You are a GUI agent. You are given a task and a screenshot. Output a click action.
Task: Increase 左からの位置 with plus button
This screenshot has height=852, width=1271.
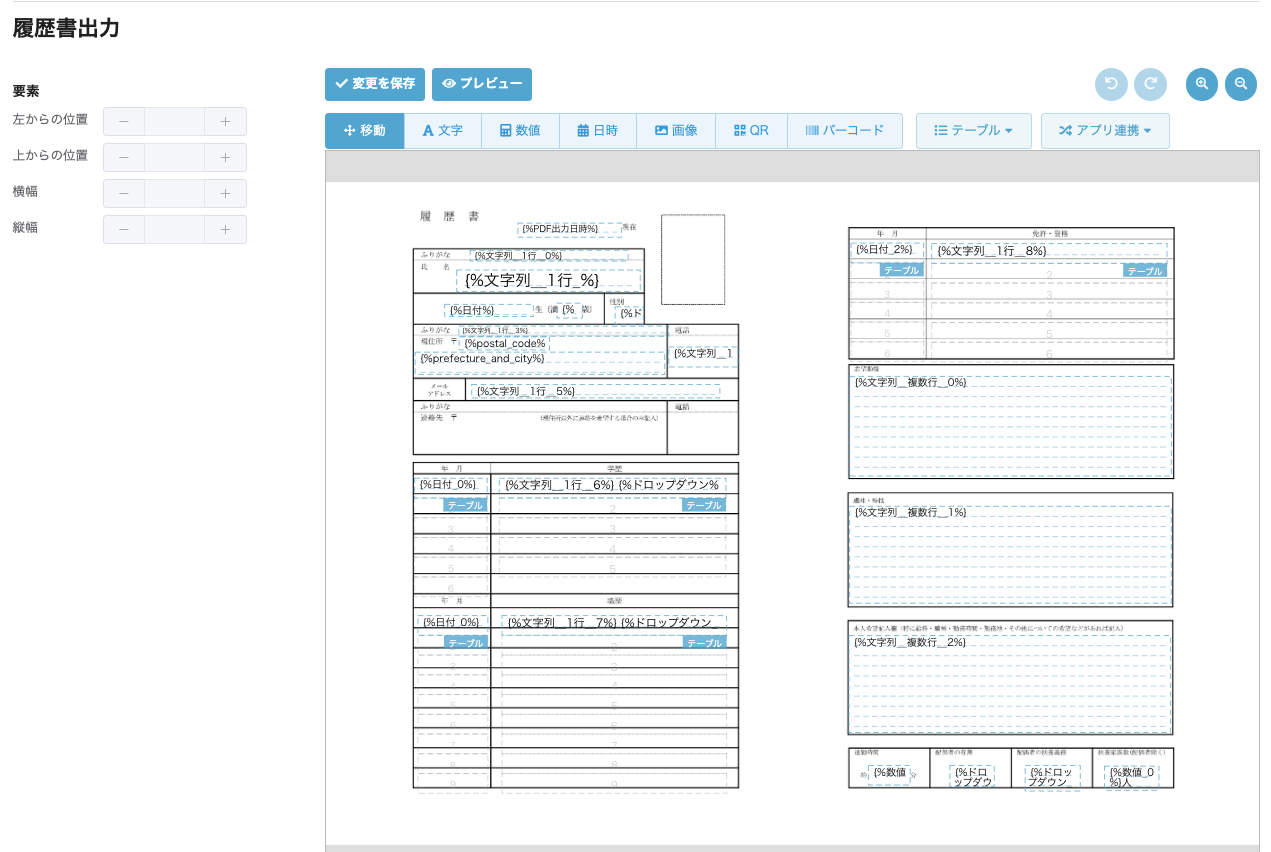225,122
